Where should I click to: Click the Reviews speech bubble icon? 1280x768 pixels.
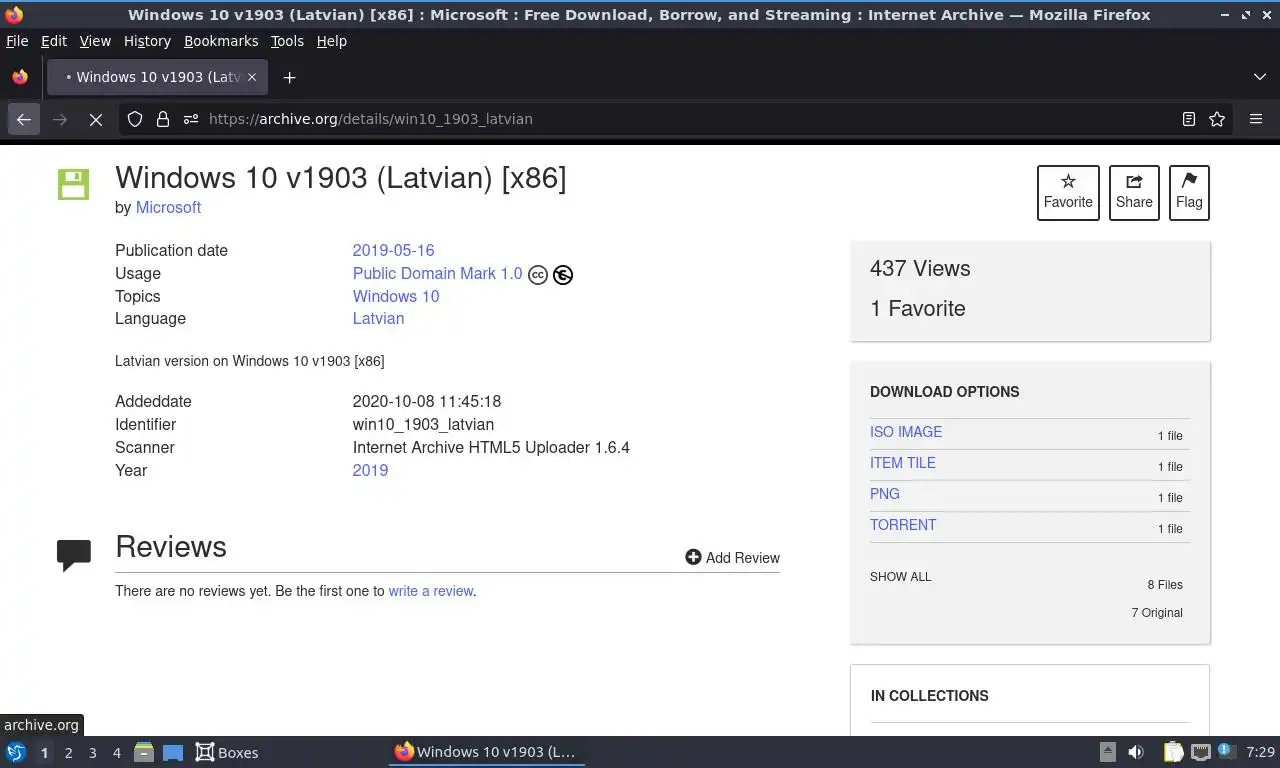click(x=74, y=554)
